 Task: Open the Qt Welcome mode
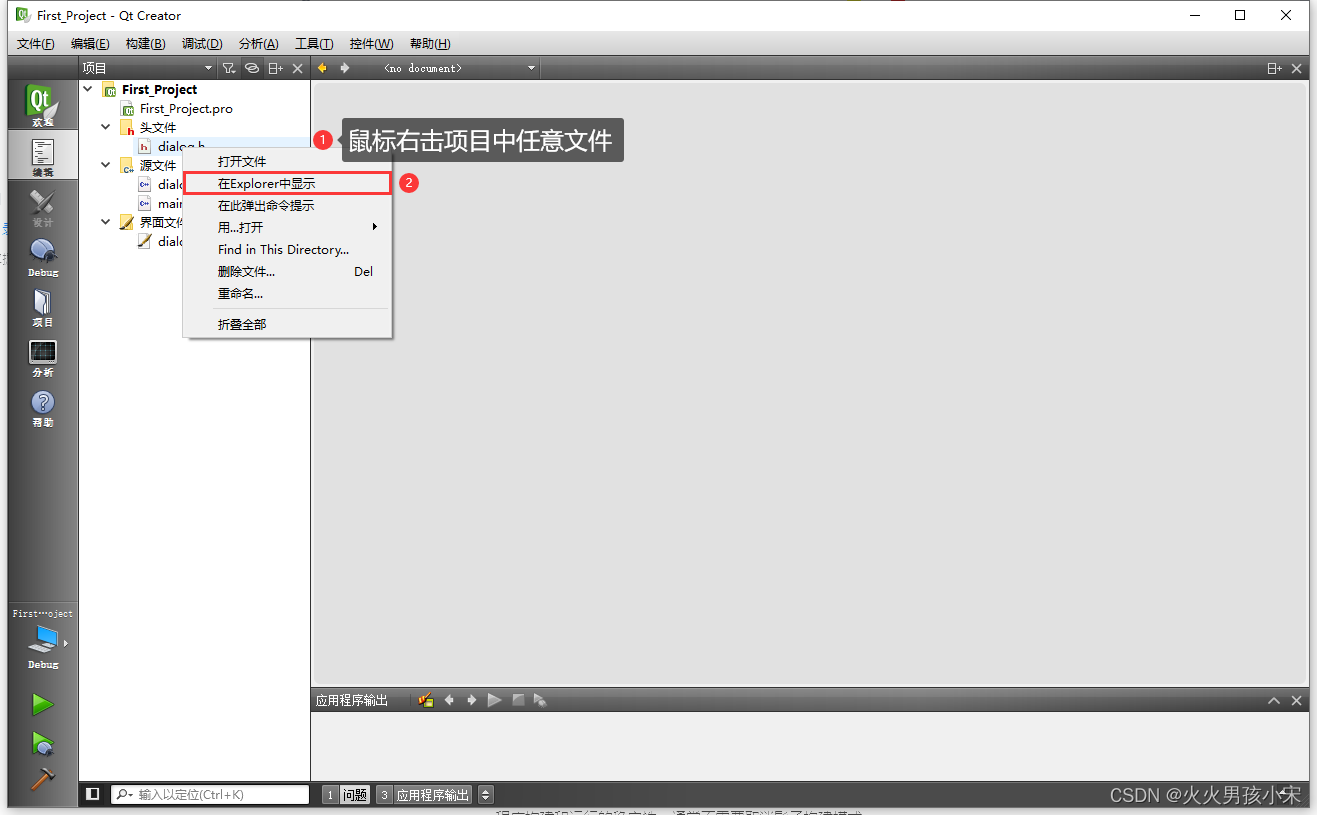pyautogui.click(x=42, y=105)
